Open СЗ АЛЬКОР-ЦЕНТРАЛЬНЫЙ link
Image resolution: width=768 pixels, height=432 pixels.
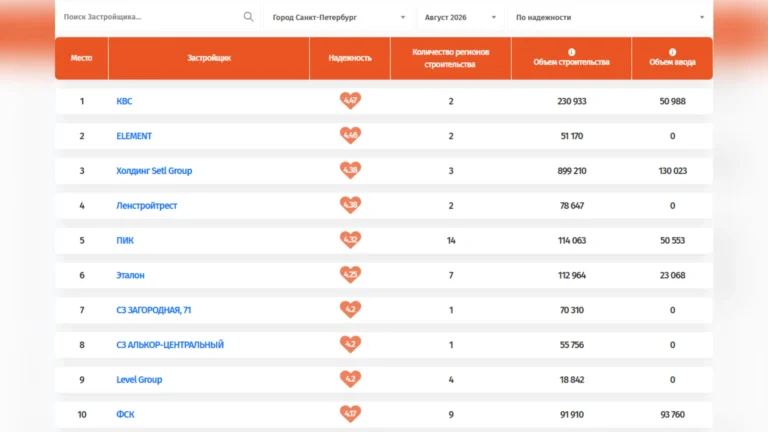coord(170,345)
